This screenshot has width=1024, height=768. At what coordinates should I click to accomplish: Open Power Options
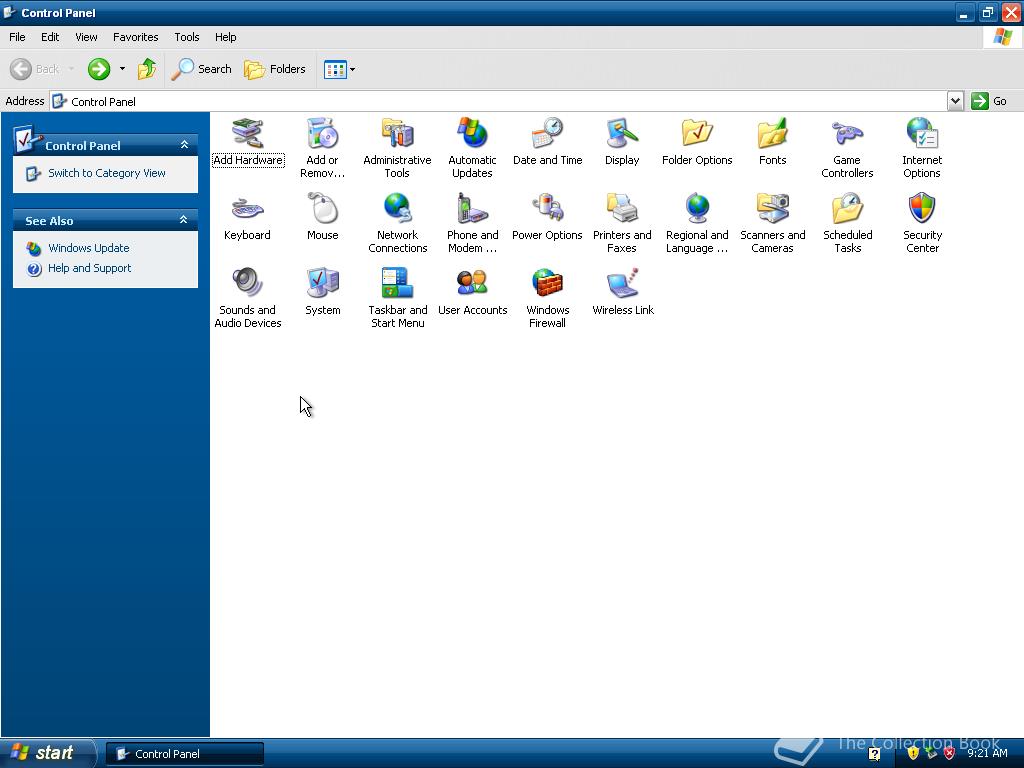click(547, 217)
